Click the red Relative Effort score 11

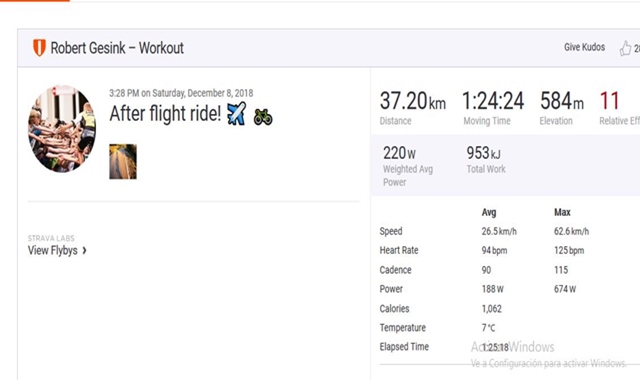point(609,101)
